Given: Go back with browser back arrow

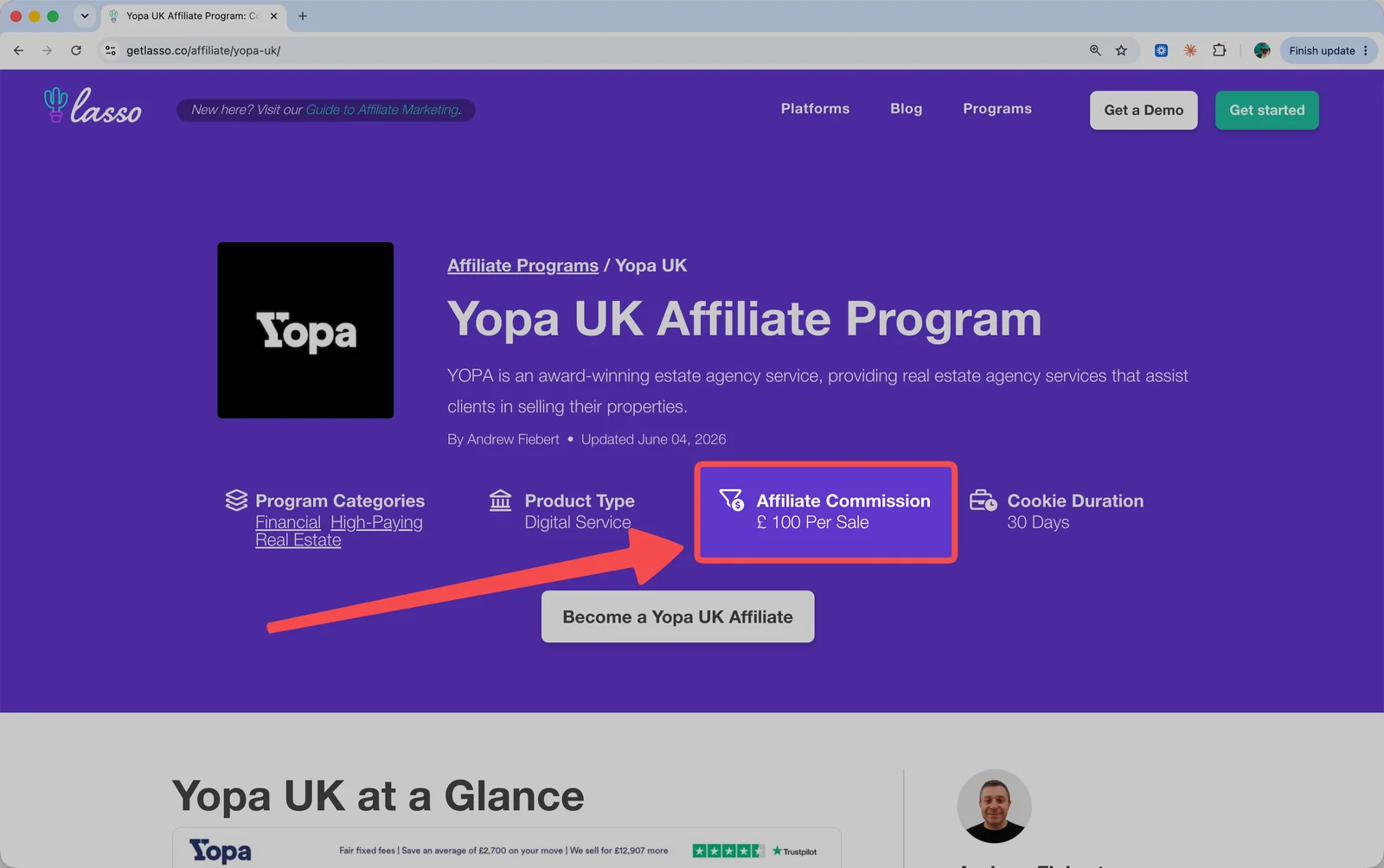Looking at the screenshot, I should pos(18,50).
